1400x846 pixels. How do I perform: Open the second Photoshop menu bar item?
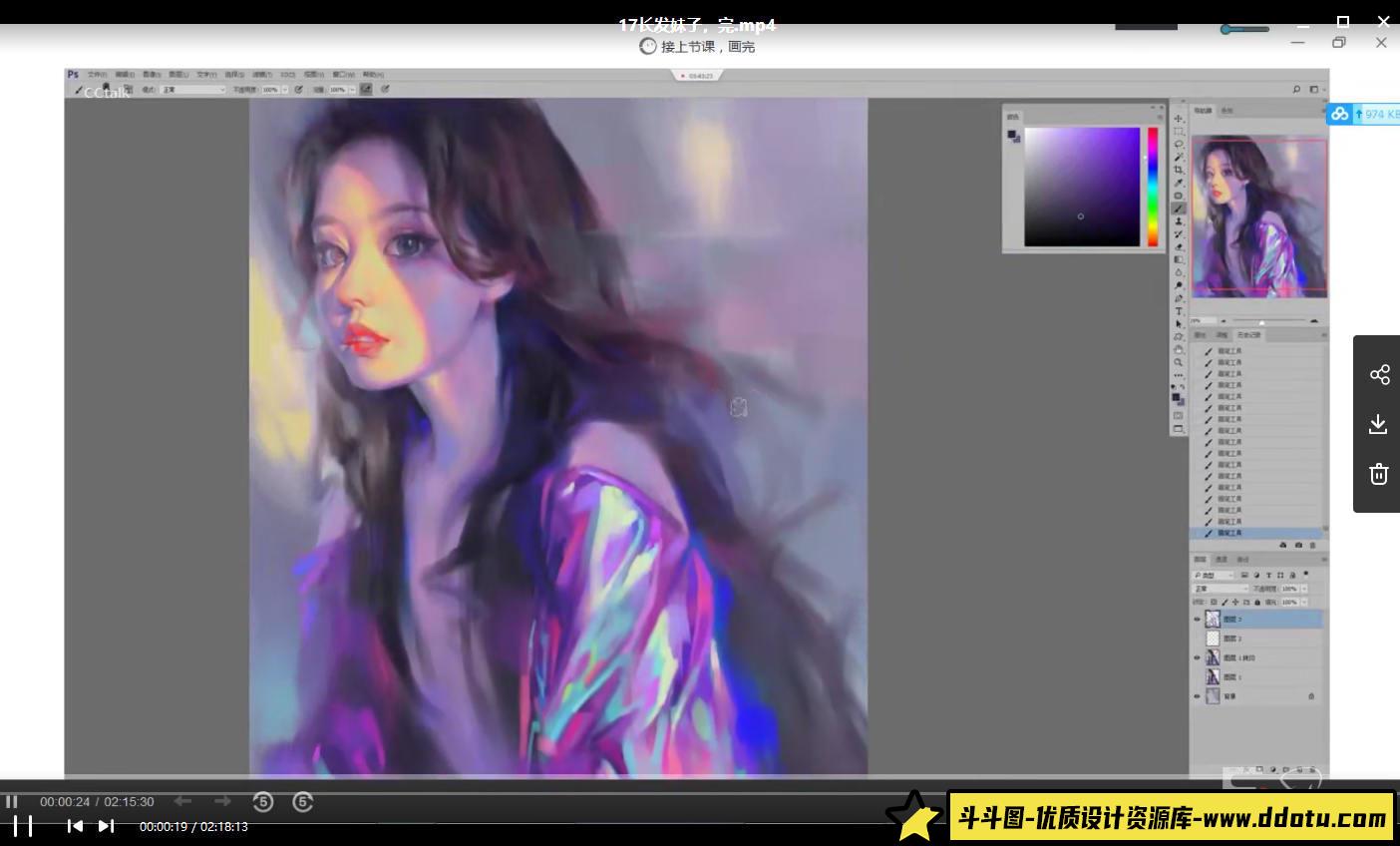pos(125,75)
